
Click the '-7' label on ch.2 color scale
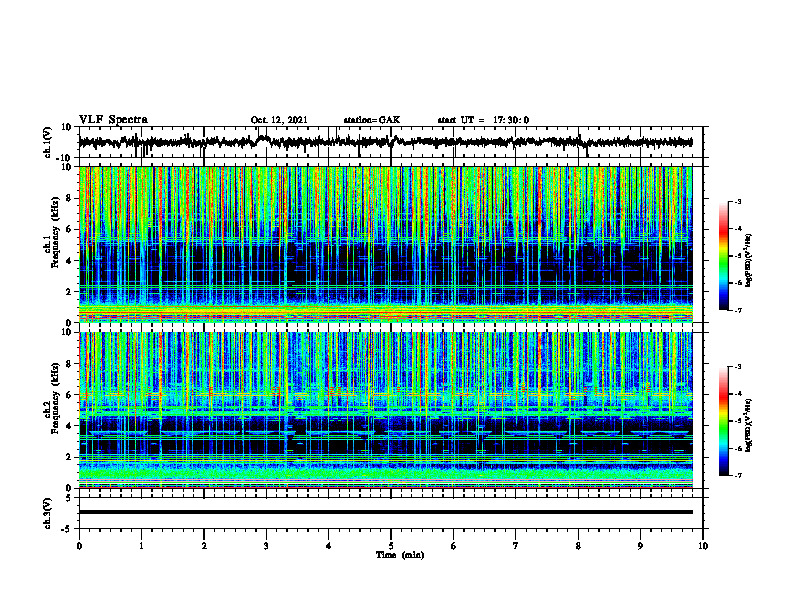point(738,475)
